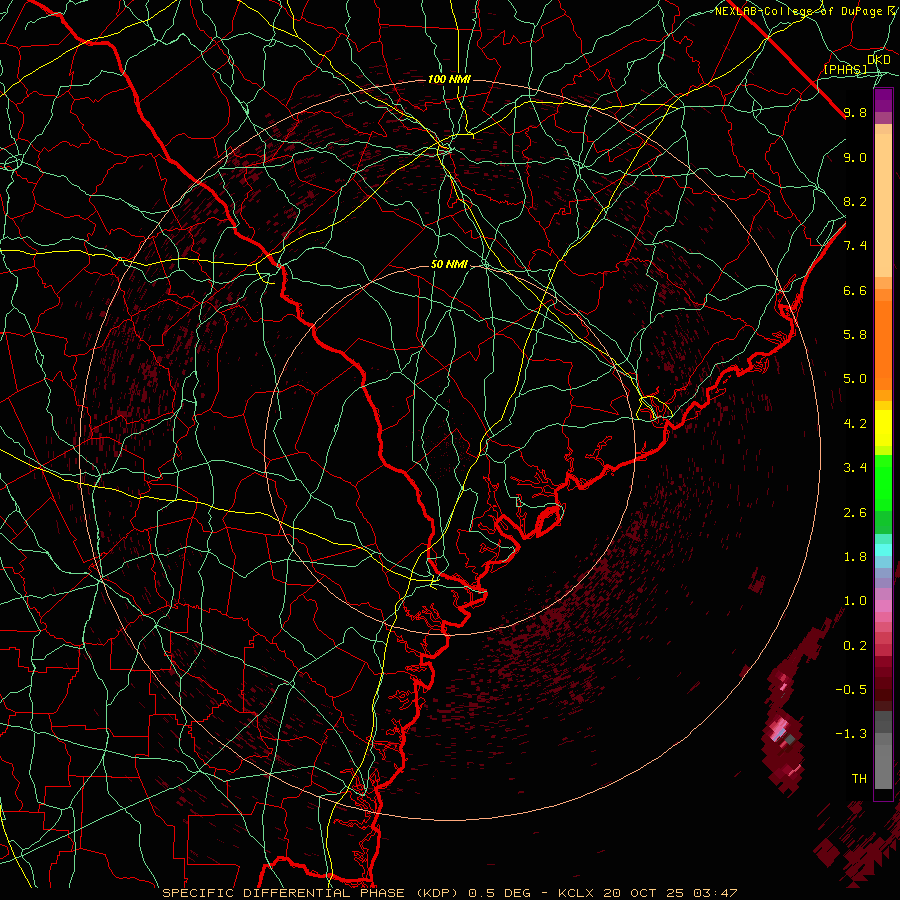Click the "100 NMI" range ring label
The width and height of the screenshot is (900, 900).
click(449, 79)
